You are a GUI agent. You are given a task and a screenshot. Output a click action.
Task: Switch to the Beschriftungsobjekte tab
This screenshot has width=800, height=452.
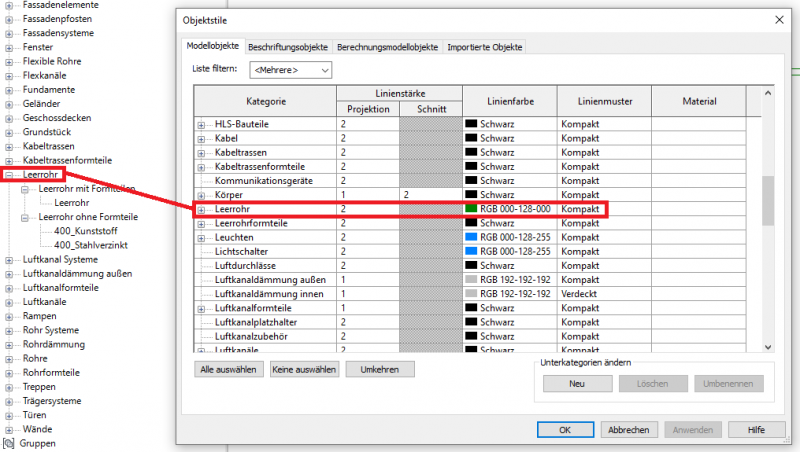(288, 47)
